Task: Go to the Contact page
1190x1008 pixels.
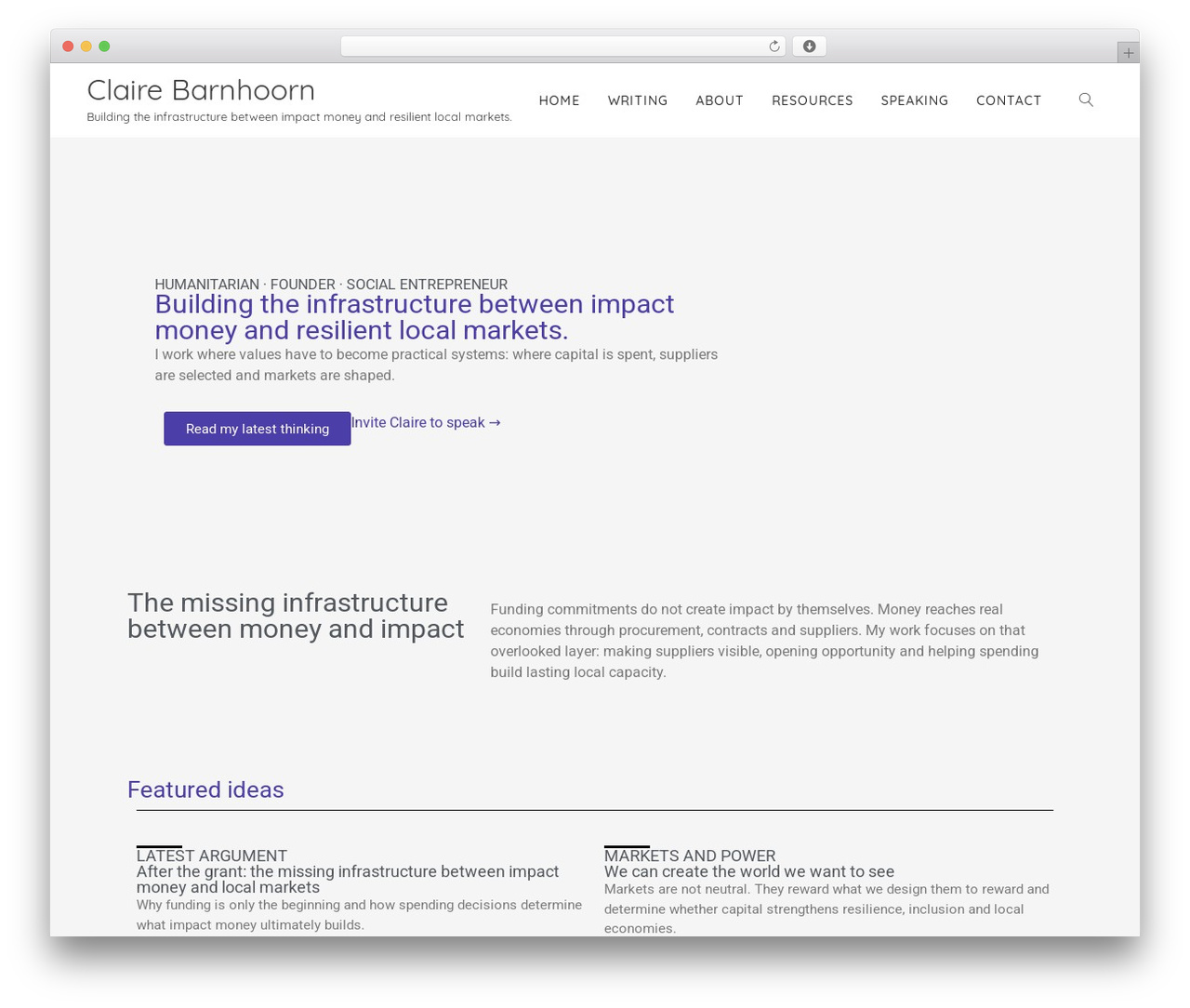Action: click(1009, 100)
